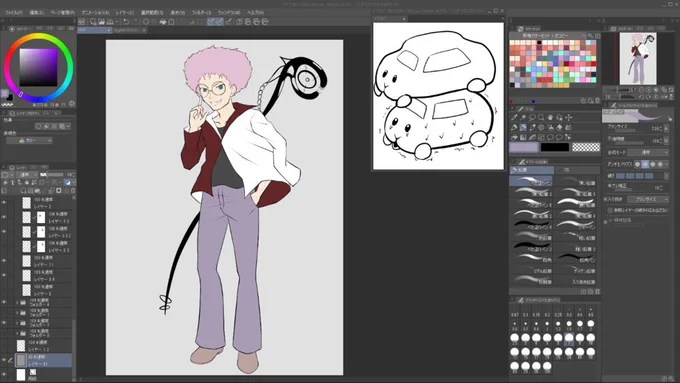Click layer レイヤー 3 4 row

click(x=45, y=275)
